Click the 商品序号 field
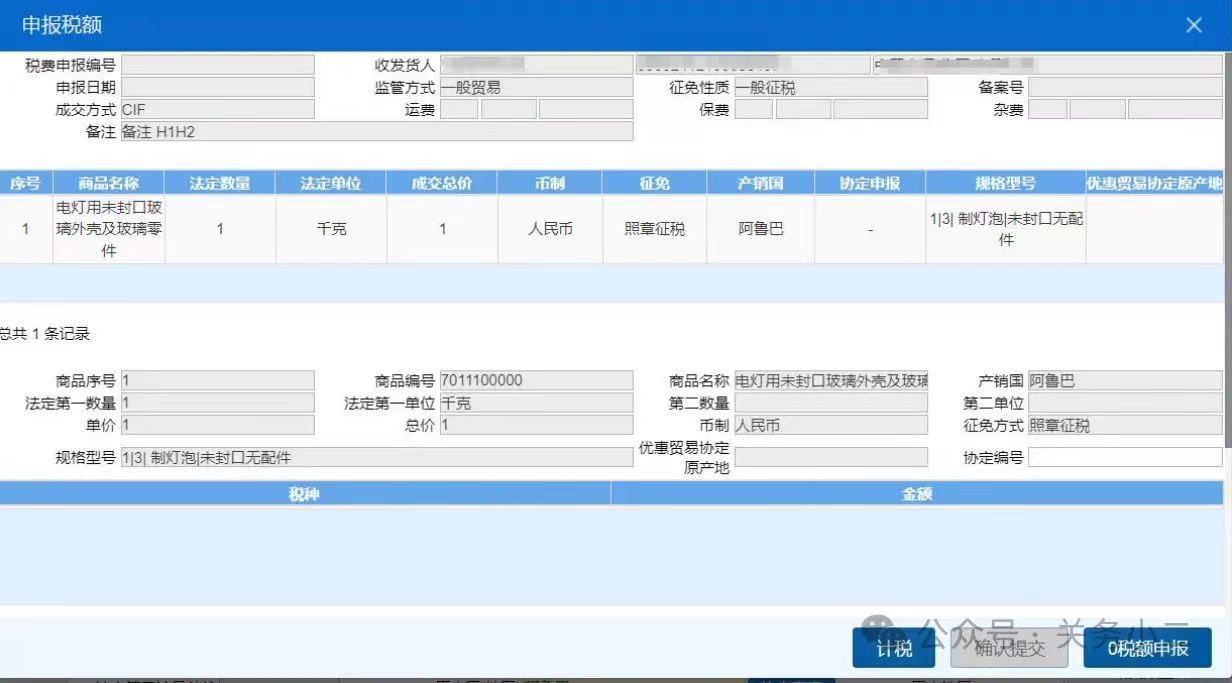This screenshot has height=683, width=1232. (x=218, y=380)
